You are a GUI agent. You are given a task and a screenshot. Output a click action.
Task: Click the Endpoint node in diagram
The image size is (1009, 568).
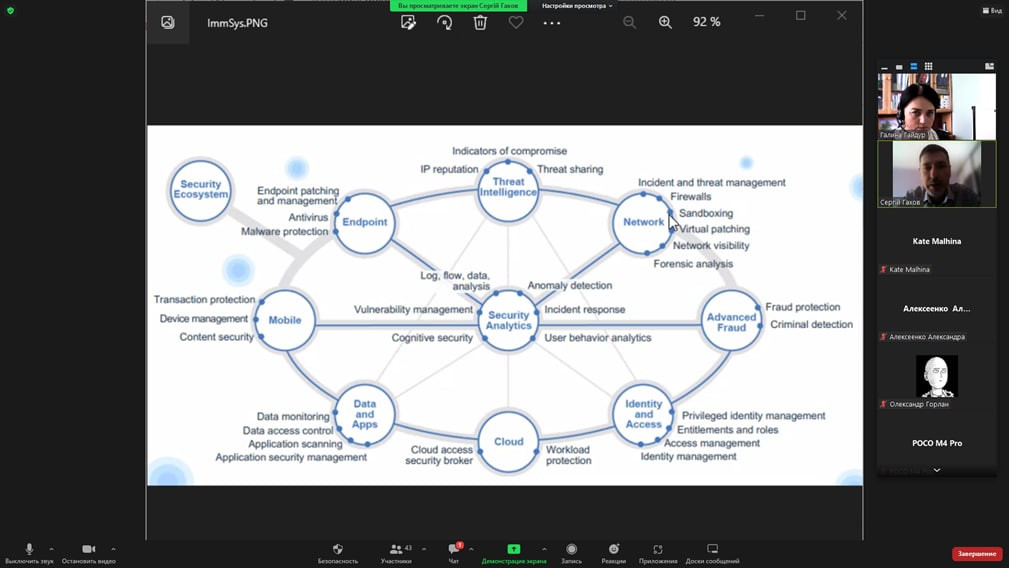pos(365,223)
